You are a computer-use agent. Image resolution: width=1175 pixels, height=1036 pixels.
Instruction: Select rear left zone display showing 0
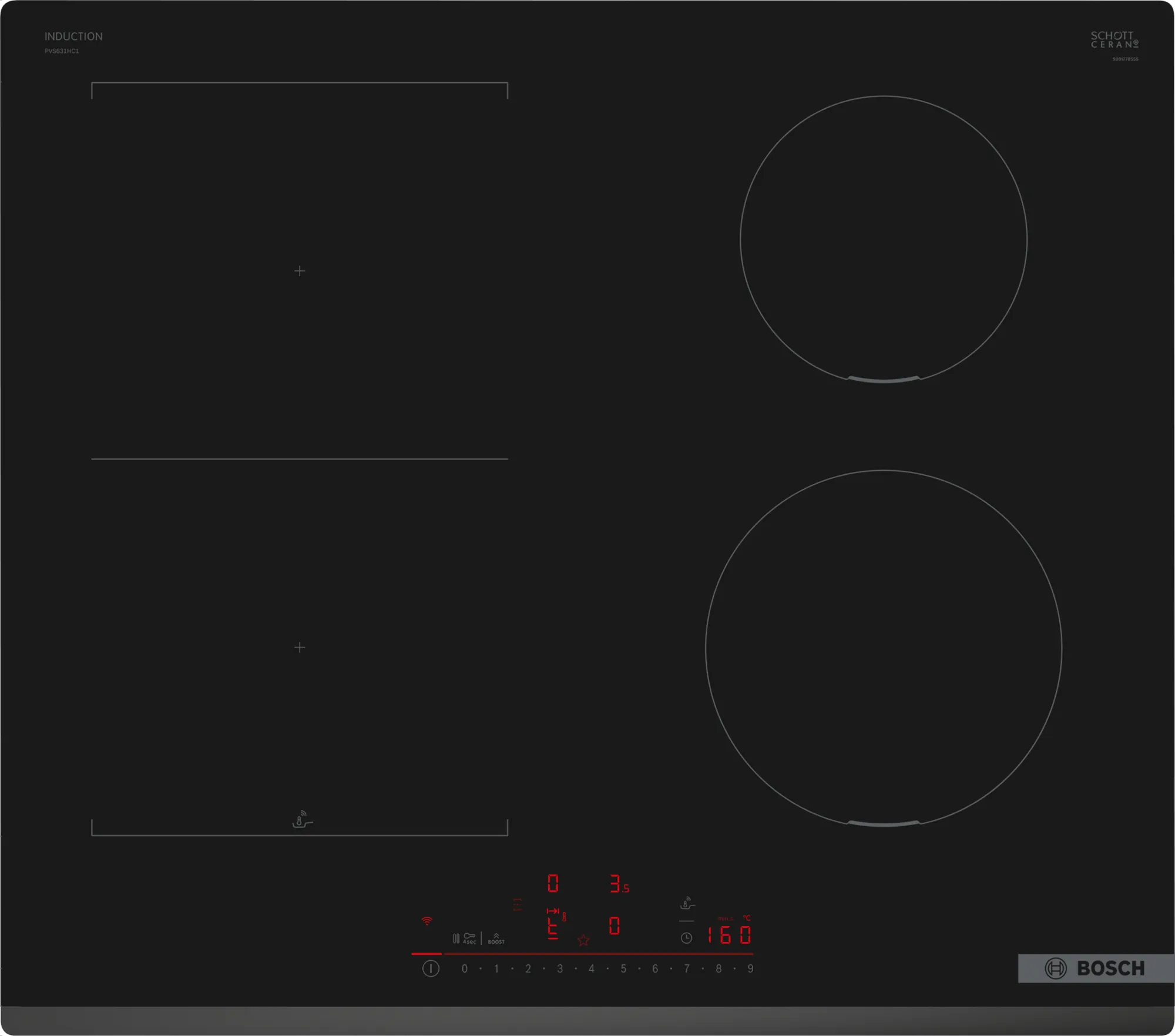553,883
